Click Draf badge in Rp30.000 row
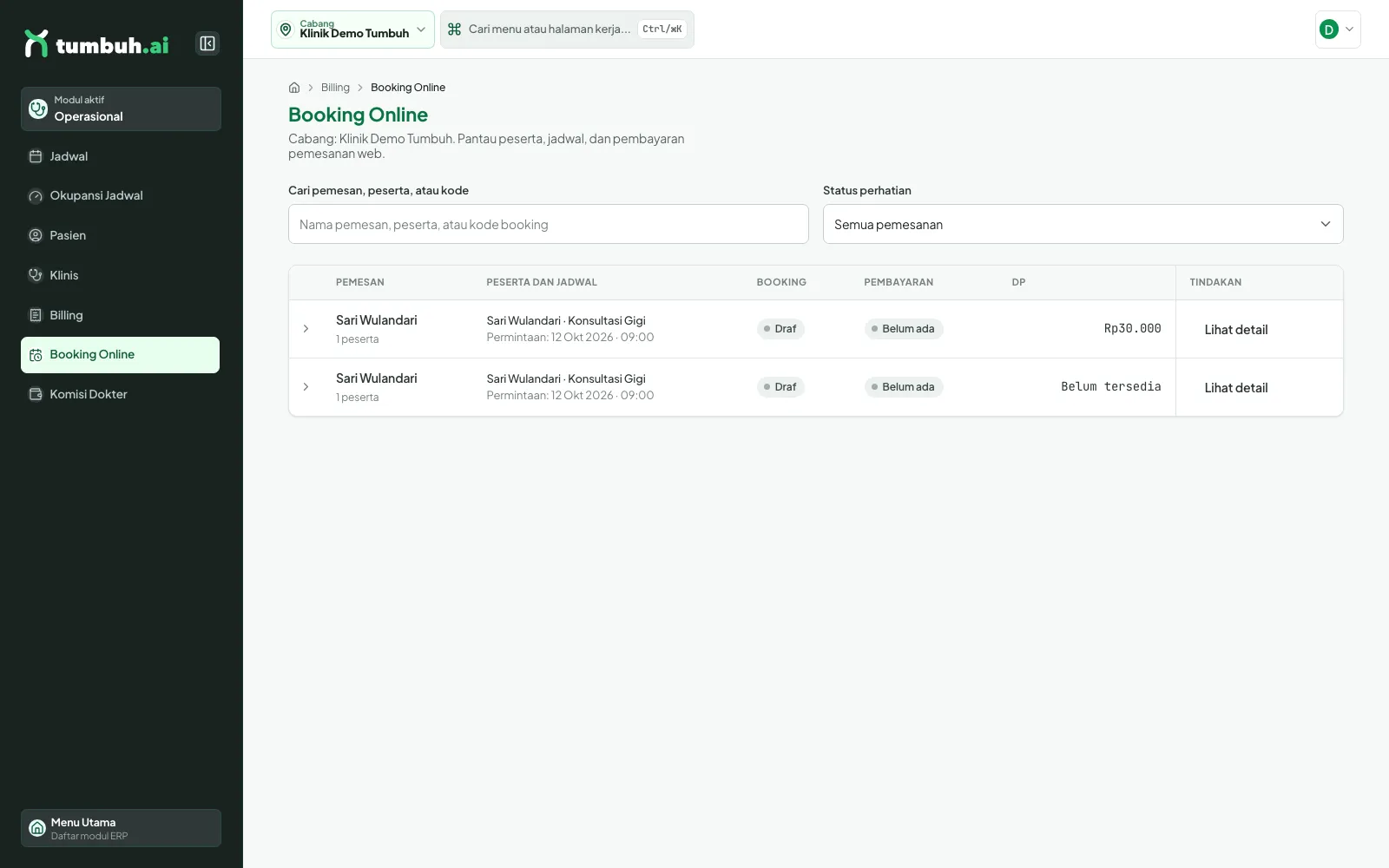 point(780,329)
